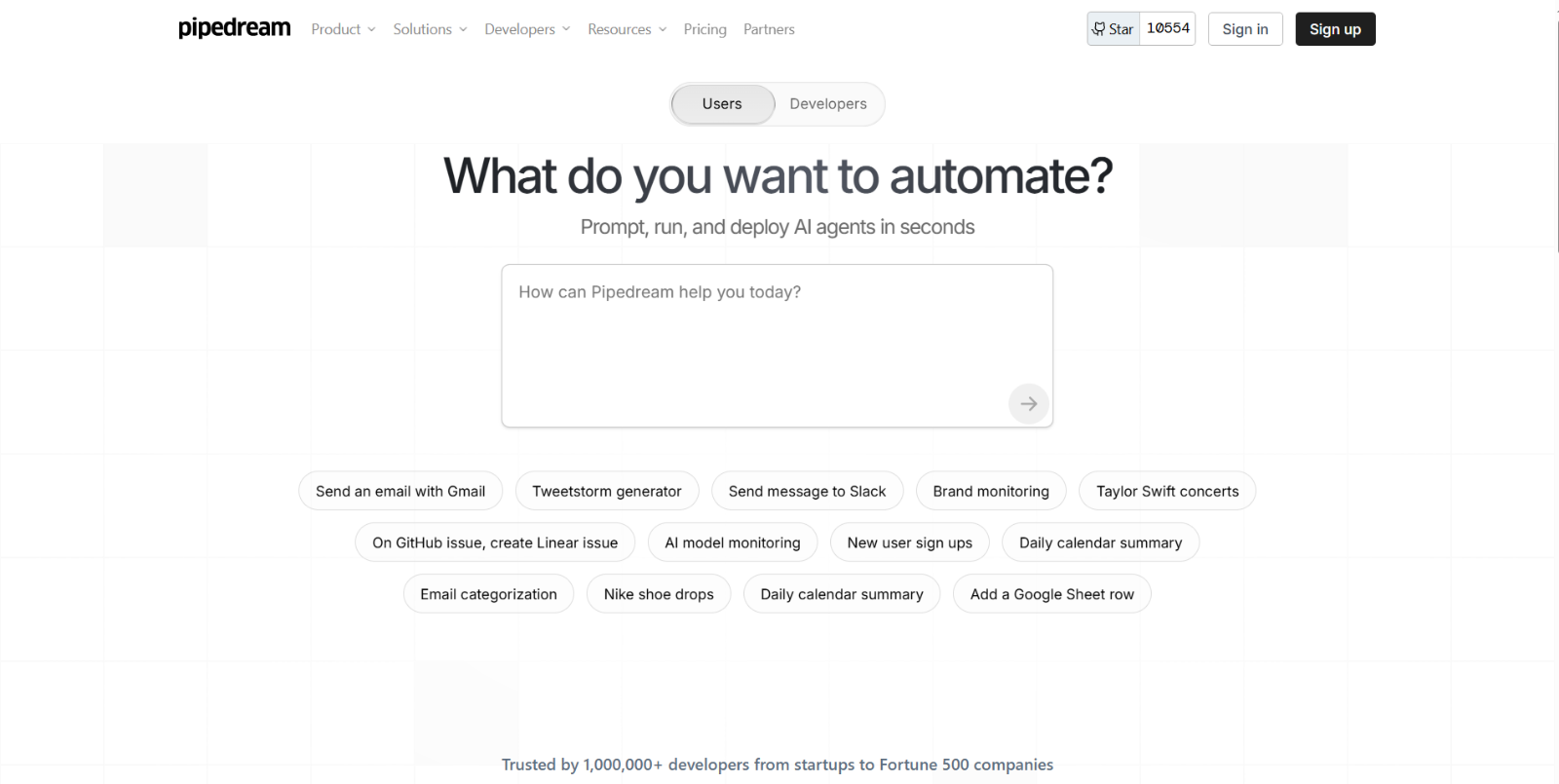Select 'On GitHub issue, create Linear issue'
Screen dimensions: 1559x784
(x=495, y=542)
